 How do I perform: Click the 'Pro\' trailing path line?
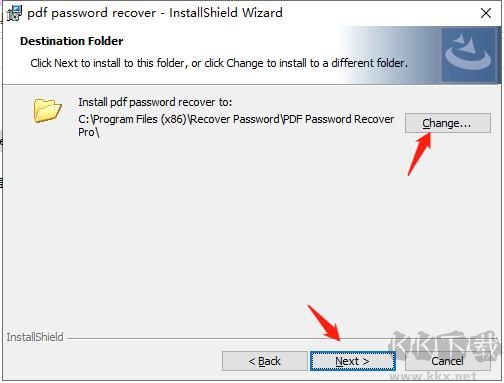tap(89, 132)
